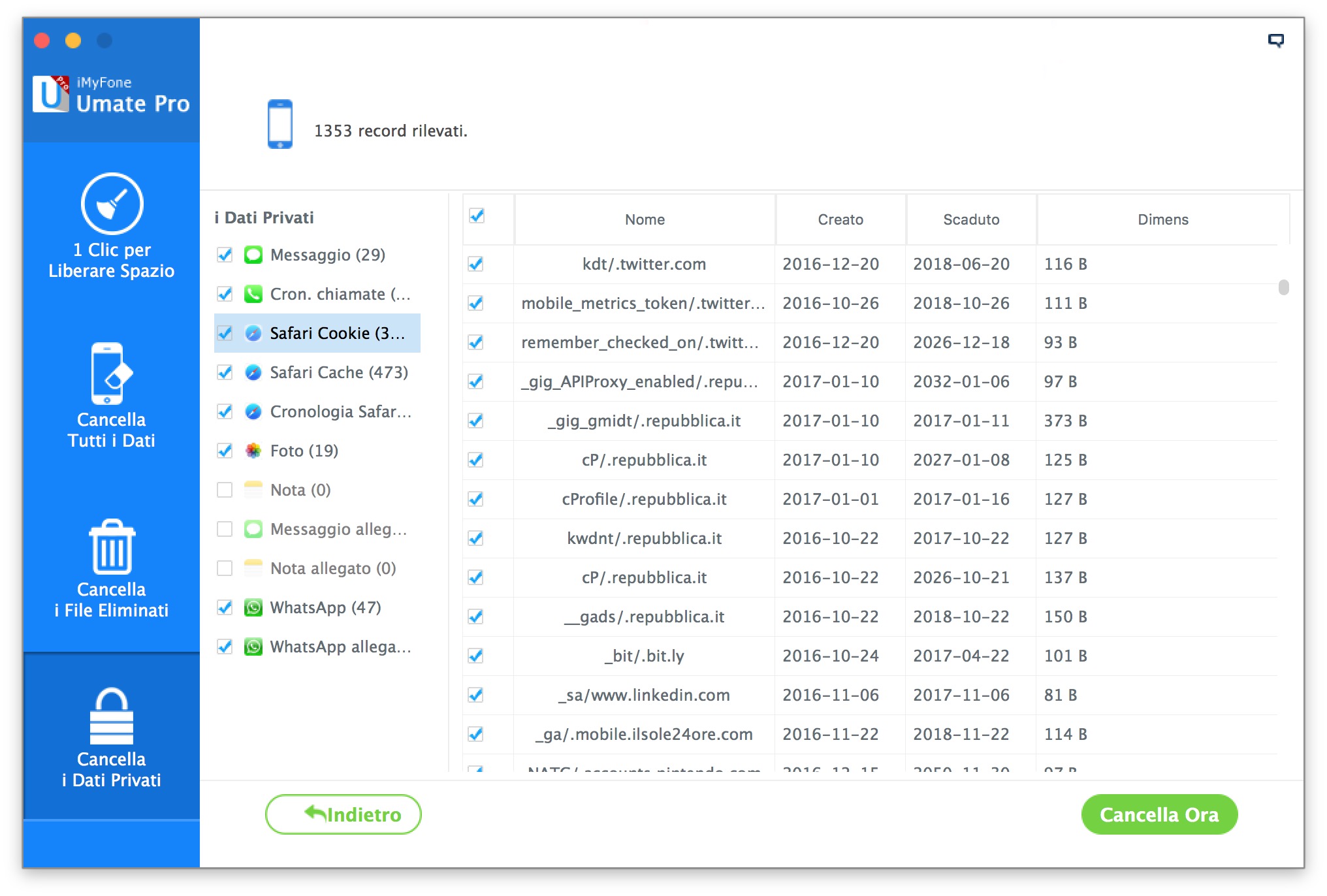
Task: Click the padlock icon for Cancella i Dati Privati
Action: click(x=112, y=717)
